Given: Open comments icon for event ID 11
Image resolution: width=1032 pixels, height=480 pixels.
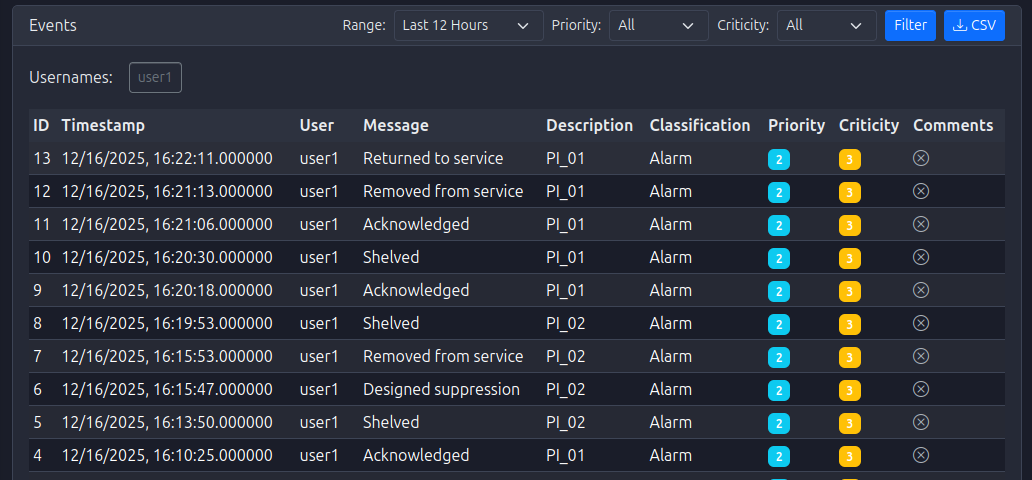Looking at the screenshot, I should (x=921, y=224).
